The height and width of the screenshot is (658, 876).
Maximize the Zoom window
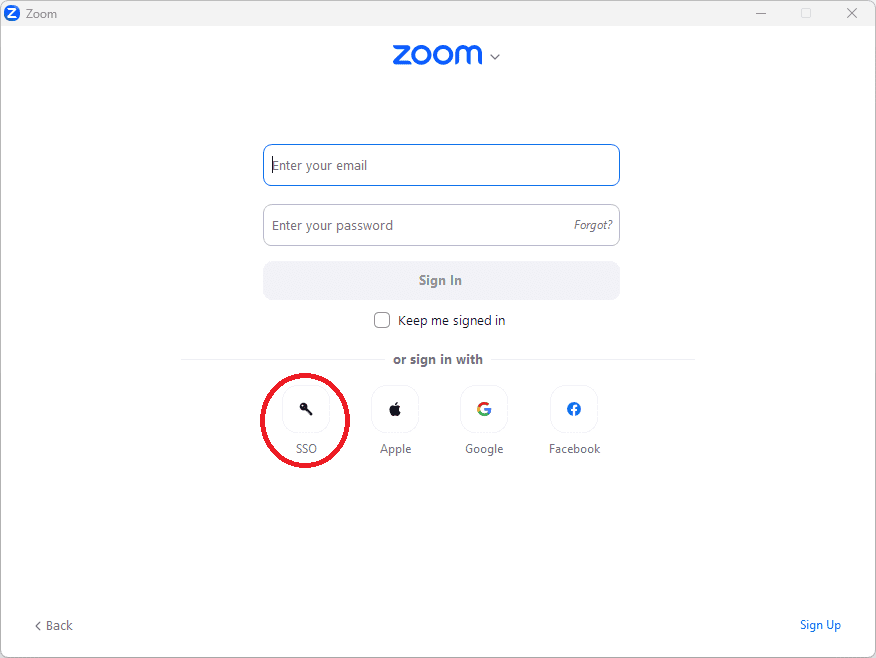[x=806, y=13]
